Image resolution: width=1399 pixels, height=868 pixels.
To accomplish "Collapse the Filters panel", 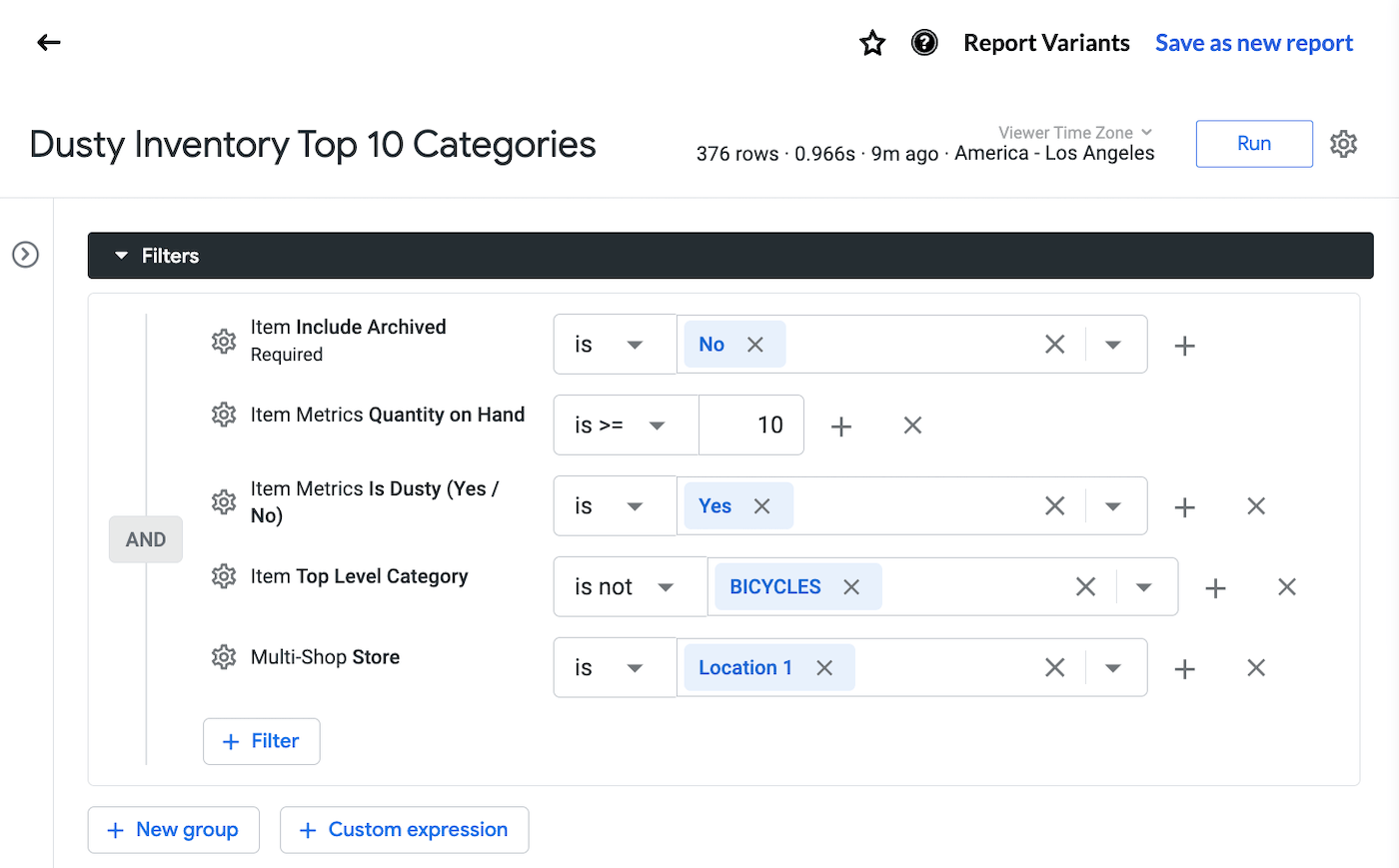I will pyautogui.click(x=122, y=255).
